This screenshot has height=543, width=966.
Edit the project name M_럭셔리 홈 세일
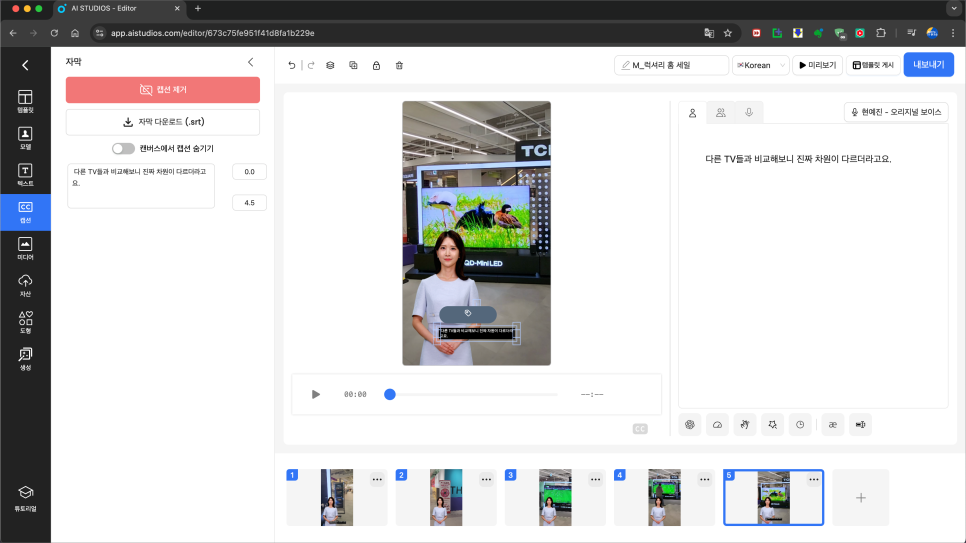[x=672, y=65]
